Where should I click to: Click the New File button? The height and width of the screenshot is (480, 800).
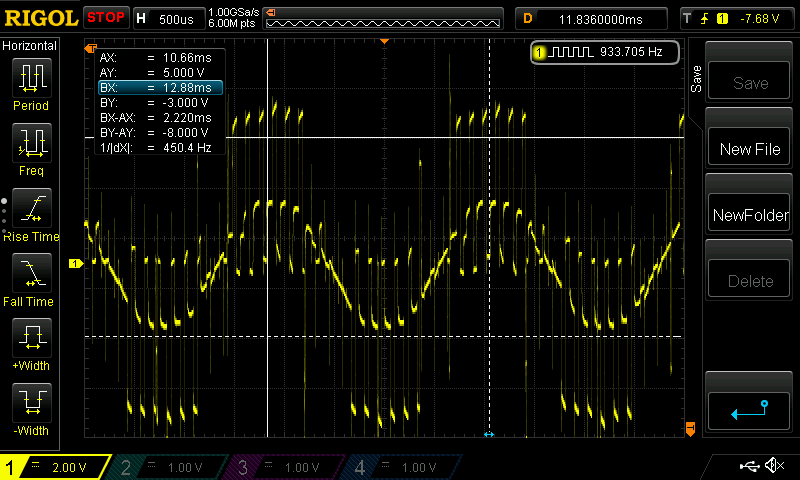click(x=748, y=146)
